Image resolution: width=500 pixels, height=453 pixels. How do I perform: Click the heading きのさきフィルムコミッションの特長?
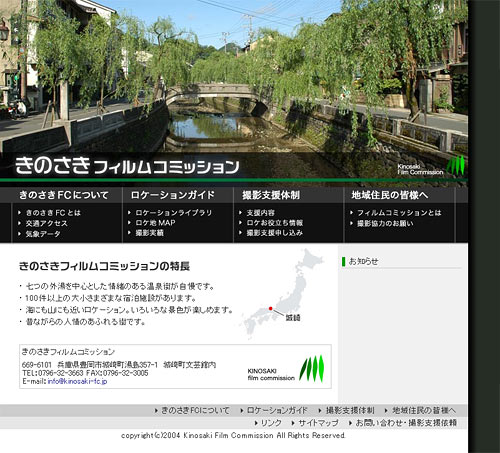tap(104, 266)
